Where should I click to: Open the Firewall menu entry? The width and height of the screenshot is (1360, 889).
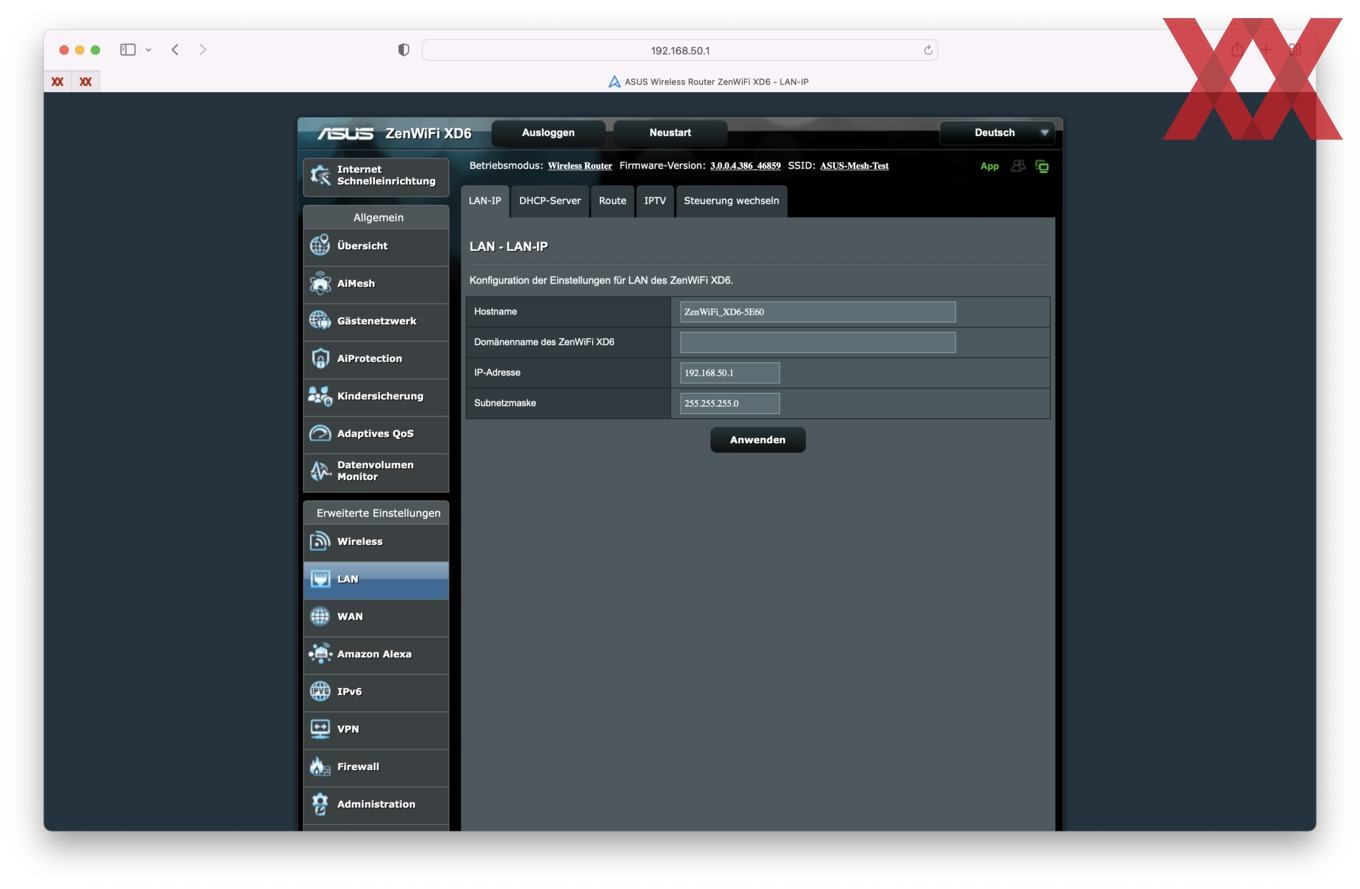[x=376, y=767]
